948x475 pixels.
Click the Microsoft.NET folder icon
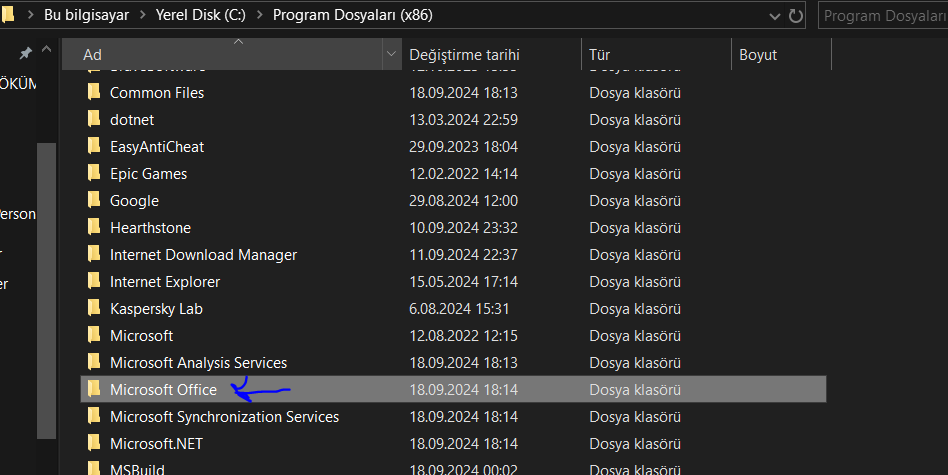tap(94, 443)
